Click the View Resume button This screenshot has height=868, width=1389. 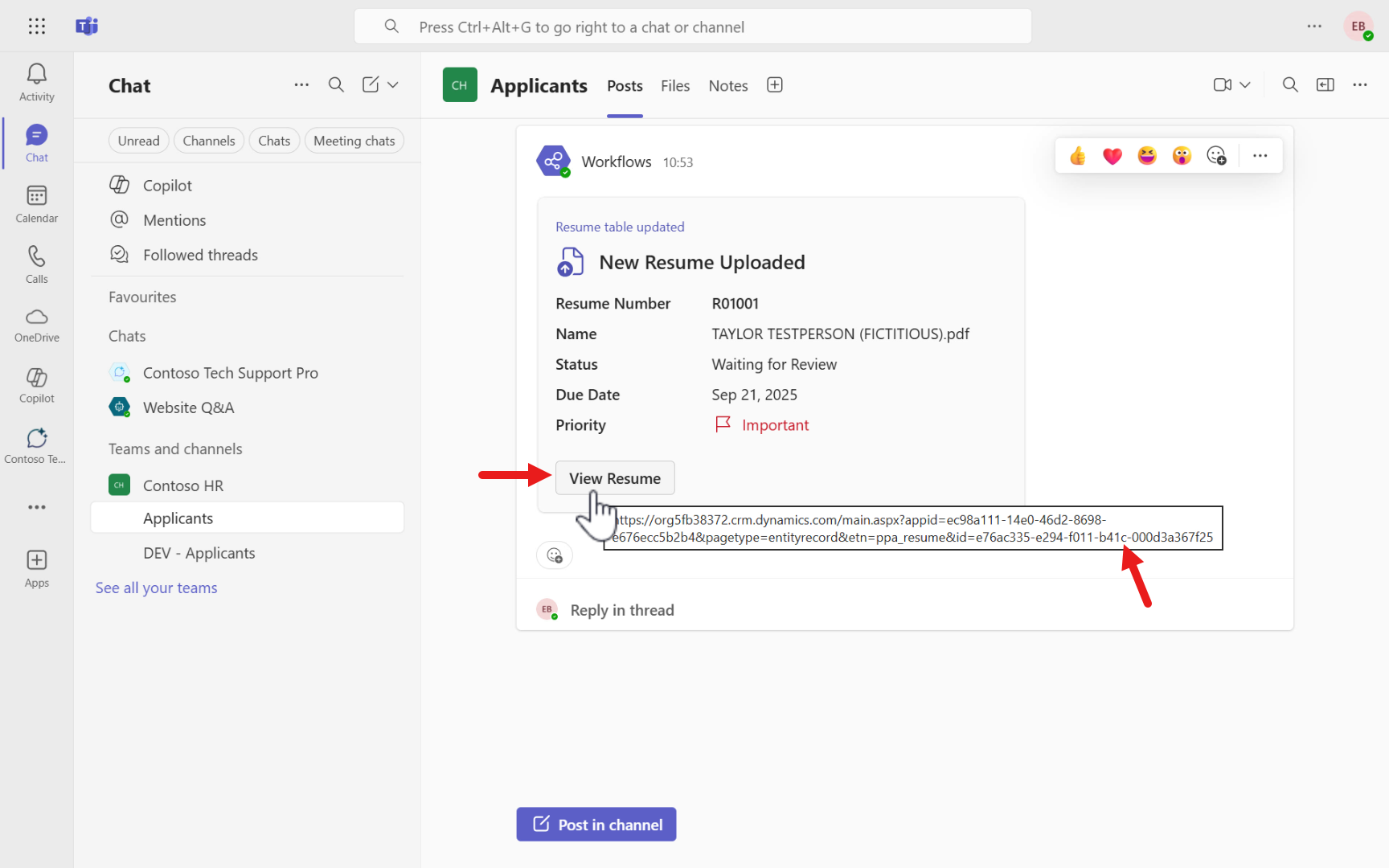[615, 477]
